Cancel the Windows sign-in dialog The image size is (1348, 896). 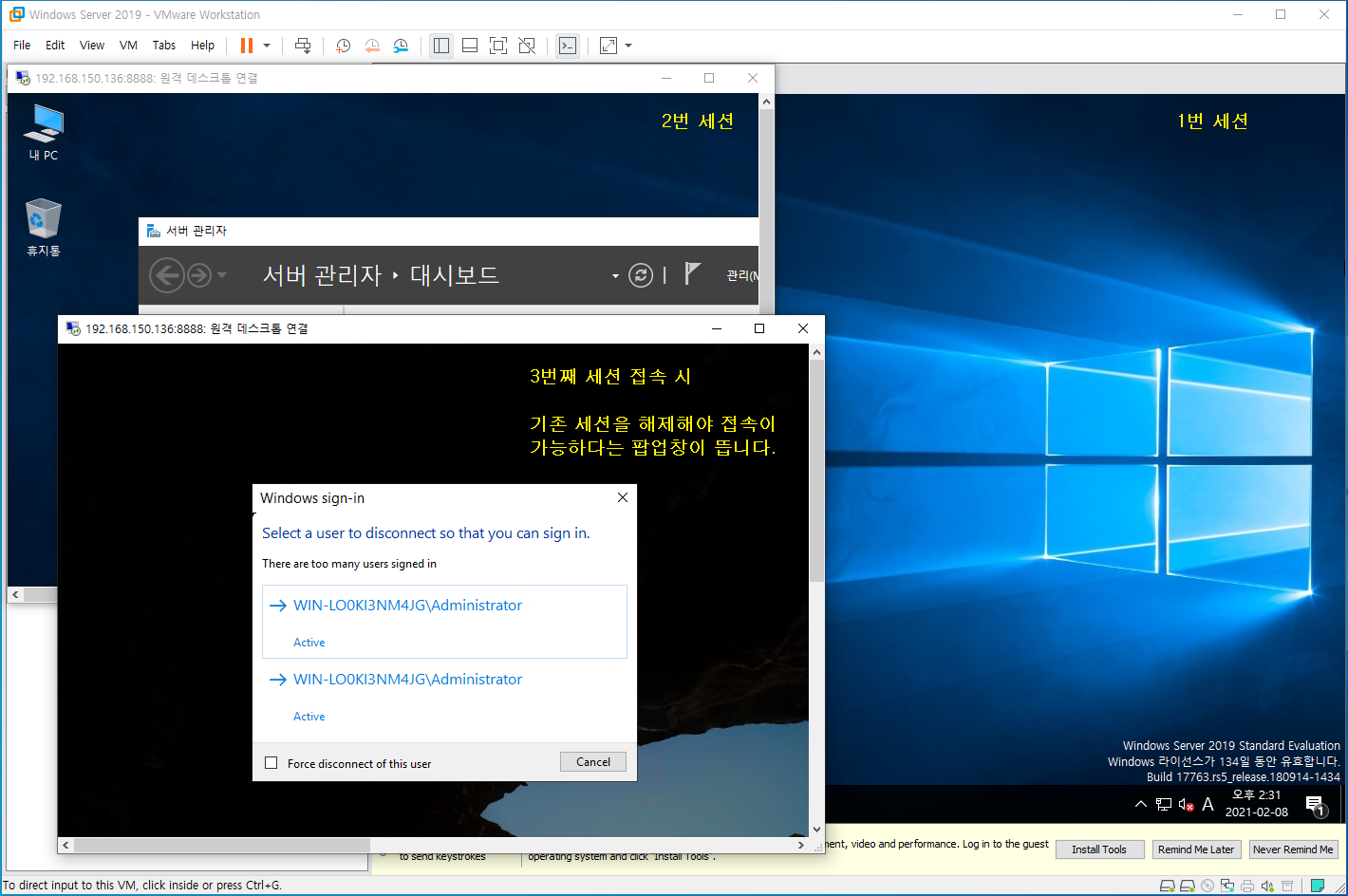click(593, 761)
